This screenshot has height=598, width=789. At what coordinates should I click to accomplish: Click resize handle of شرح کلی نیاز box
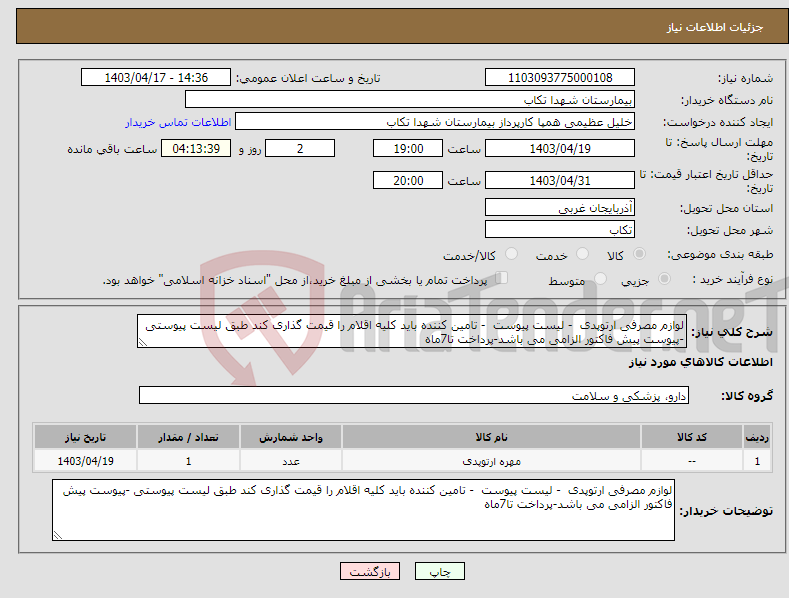143,342
